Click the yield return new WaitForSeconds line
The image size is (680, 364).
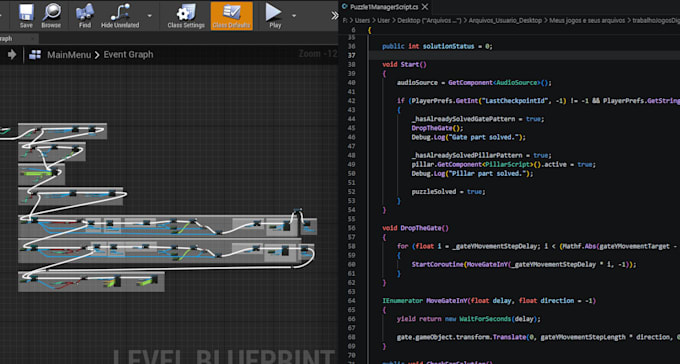pyautogui.click(x=468, y=319)
